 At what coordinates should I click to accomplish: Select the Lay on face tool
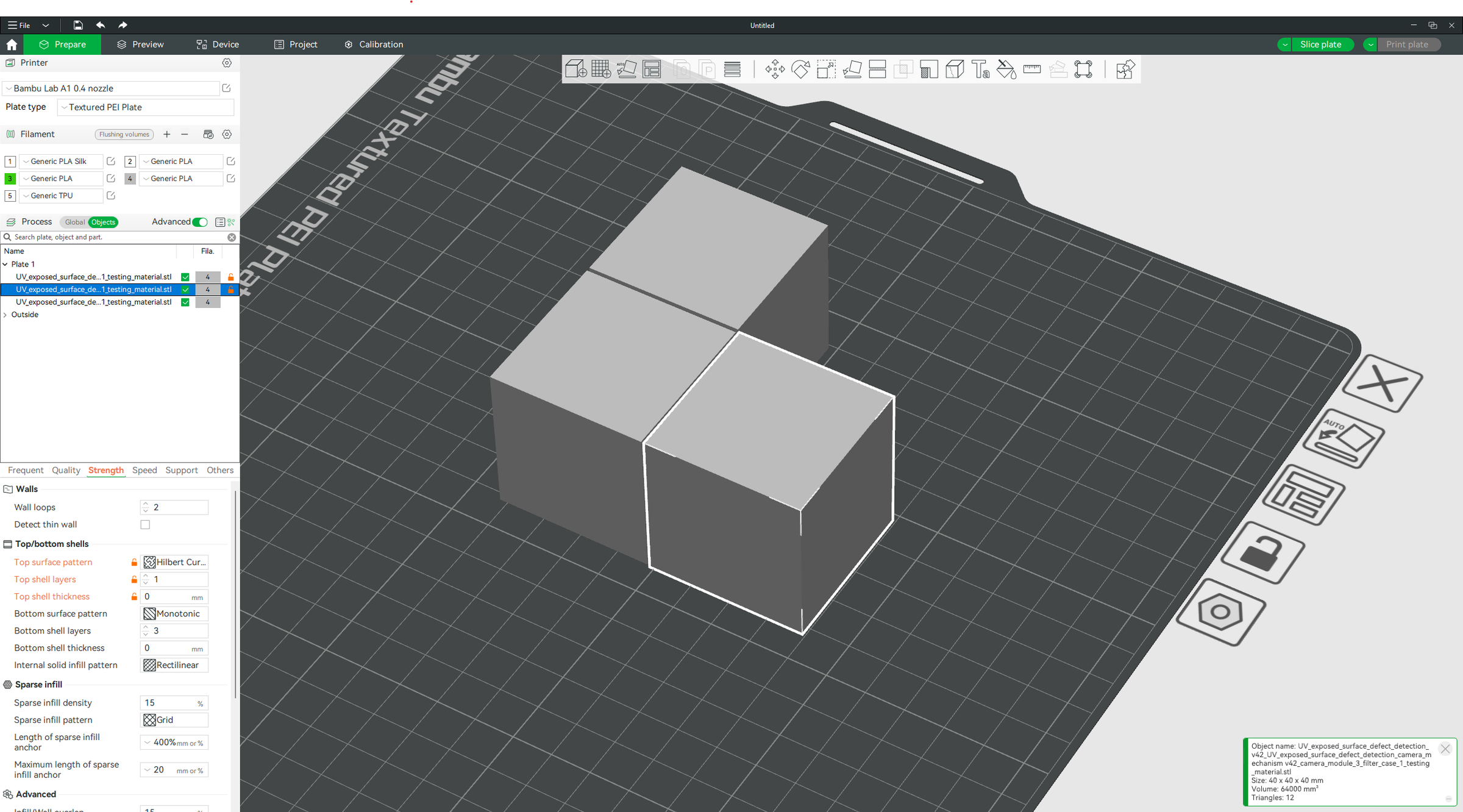coord(852,69)
